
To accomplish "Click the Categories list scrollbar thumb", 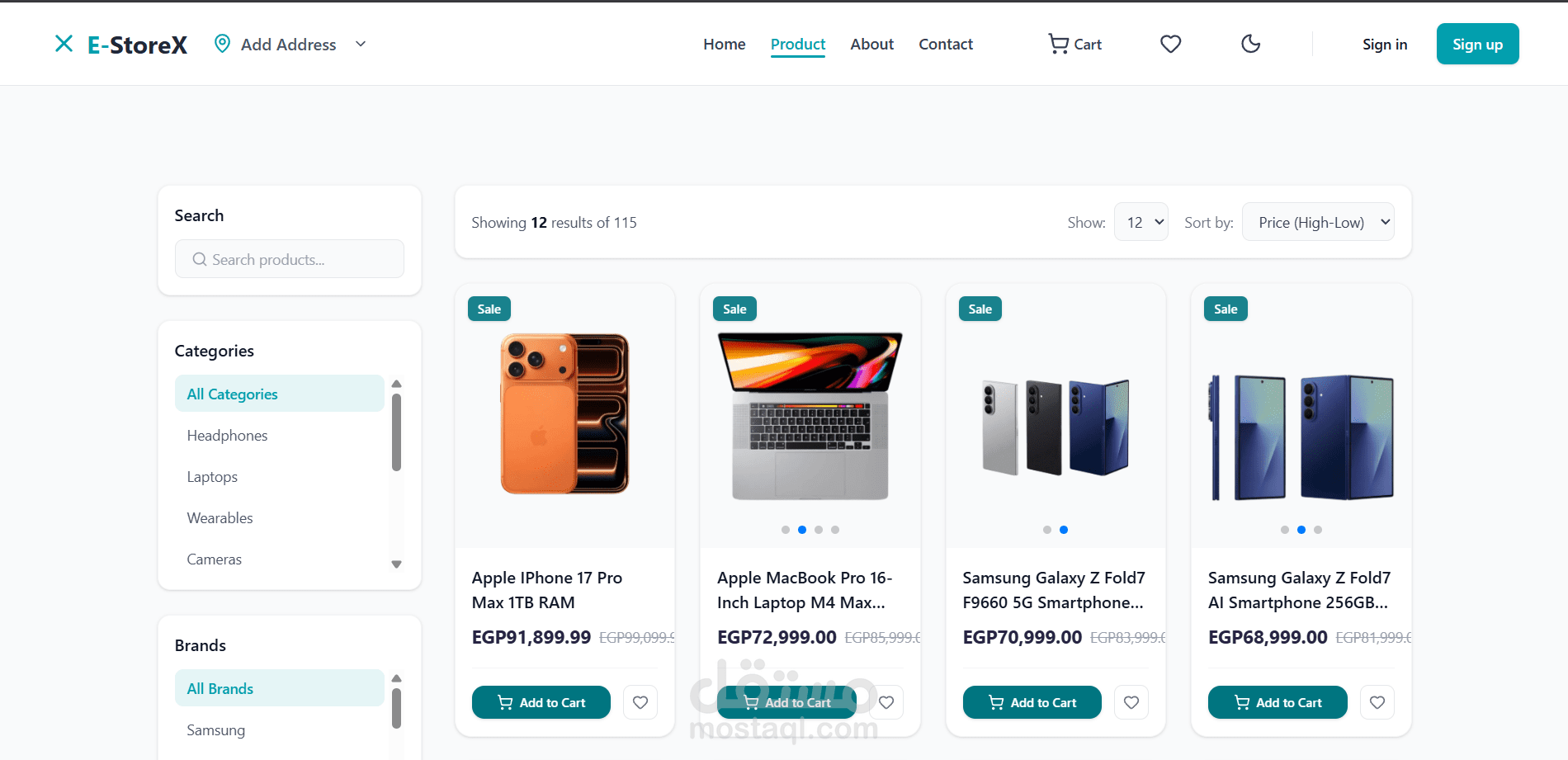I will [x=396, y=432].
